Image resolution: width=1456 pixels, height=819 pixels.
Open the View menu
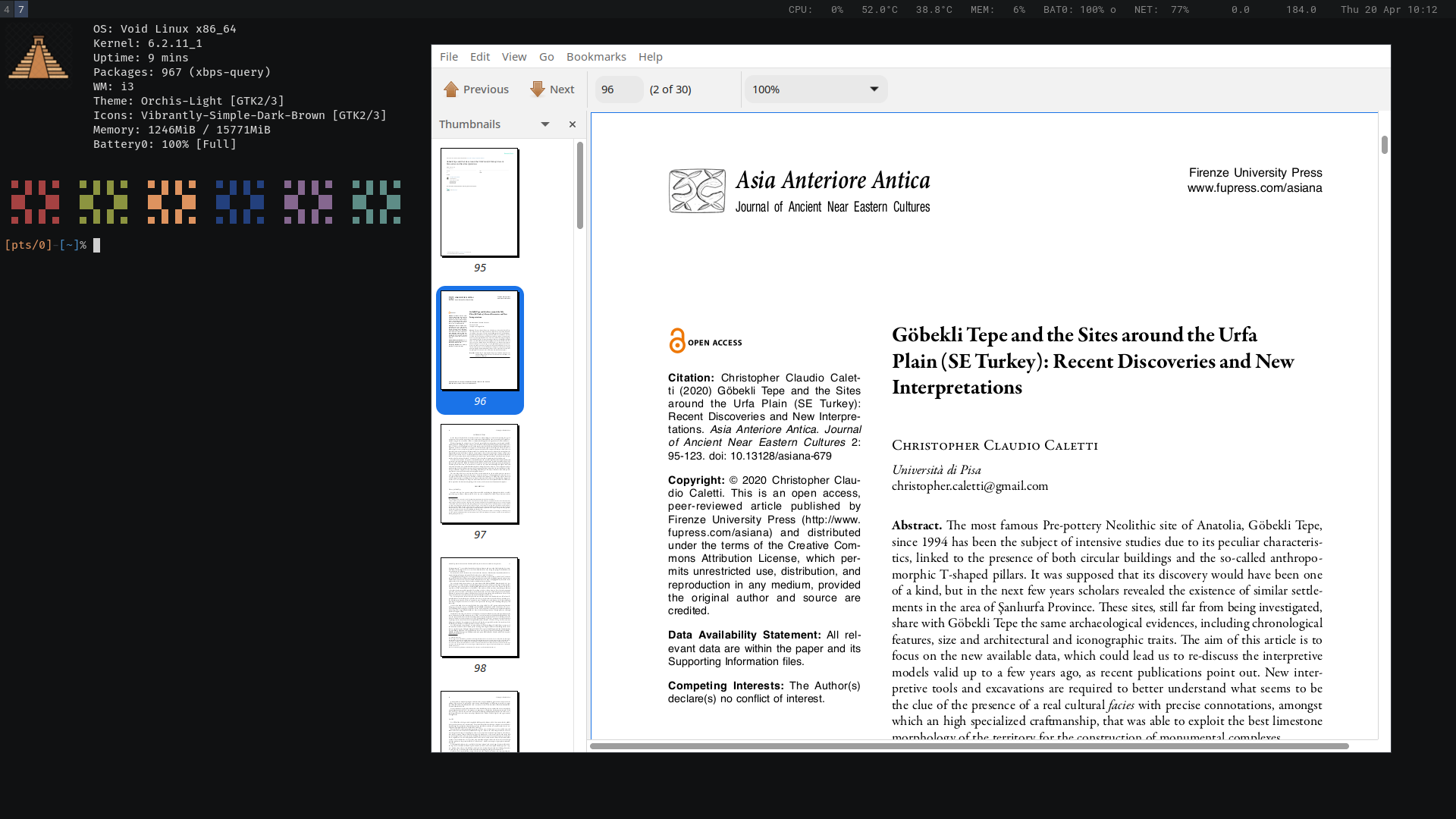click(x=514, y=57)
